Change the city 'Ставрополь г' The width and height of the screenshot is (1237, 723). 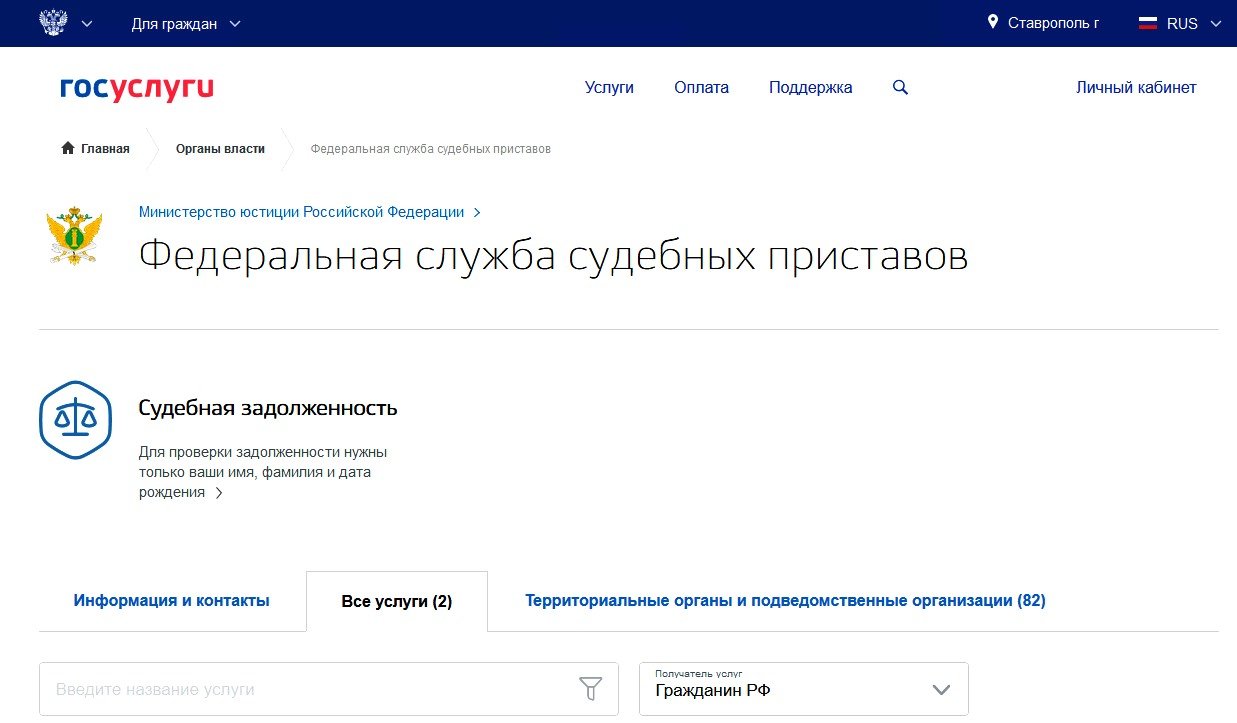point(1053,23)
